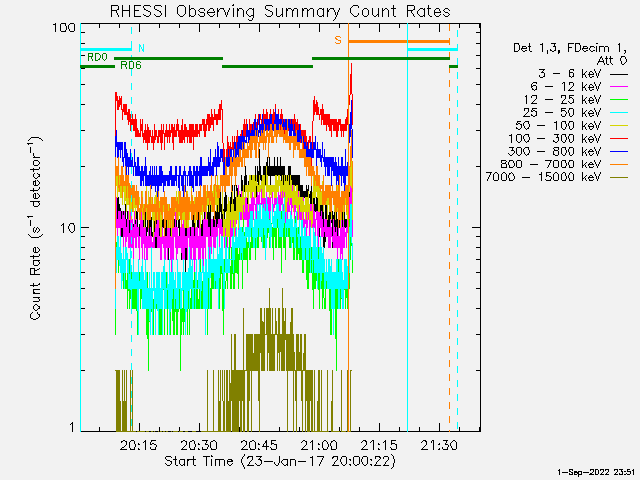Click the '800 - 7000 keV' legend label
Image resolution: width=640 pixels, height=480 pixels.
click(551, 164)
